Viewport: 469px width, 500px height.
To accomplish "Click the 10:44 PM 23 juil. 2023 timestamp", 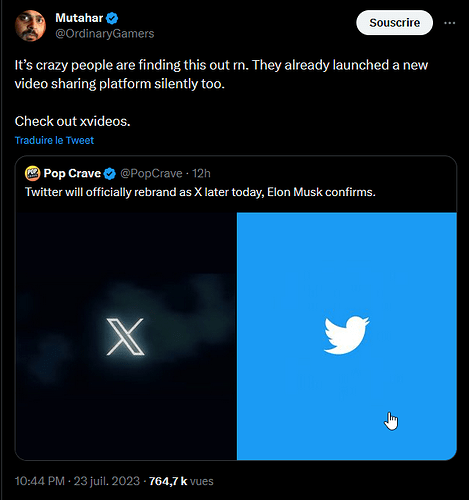I will (x=77, y=481).
